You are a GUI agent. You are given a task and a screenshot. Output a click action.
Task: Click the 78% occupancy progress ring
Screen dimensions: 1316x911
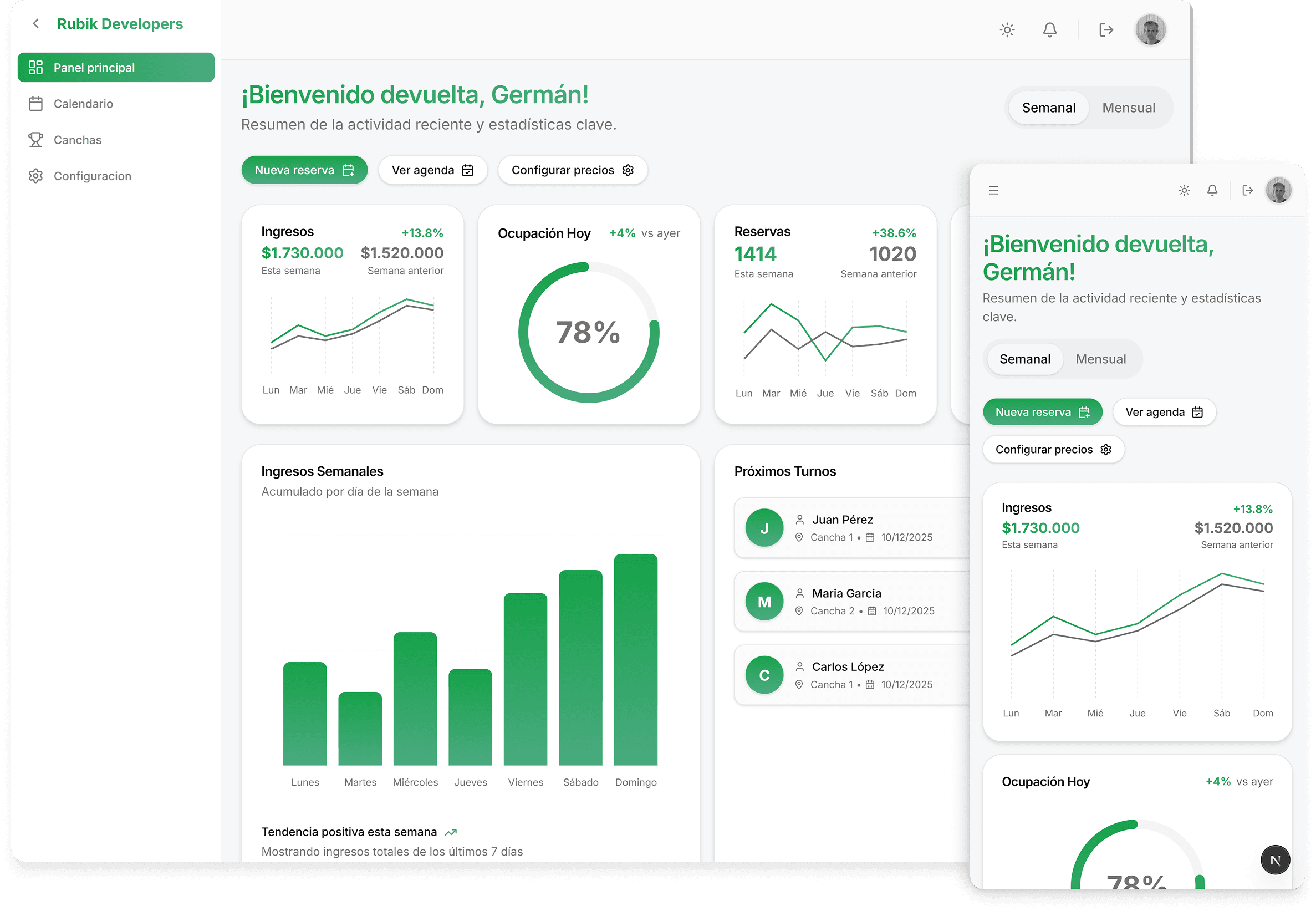point(588,332)
